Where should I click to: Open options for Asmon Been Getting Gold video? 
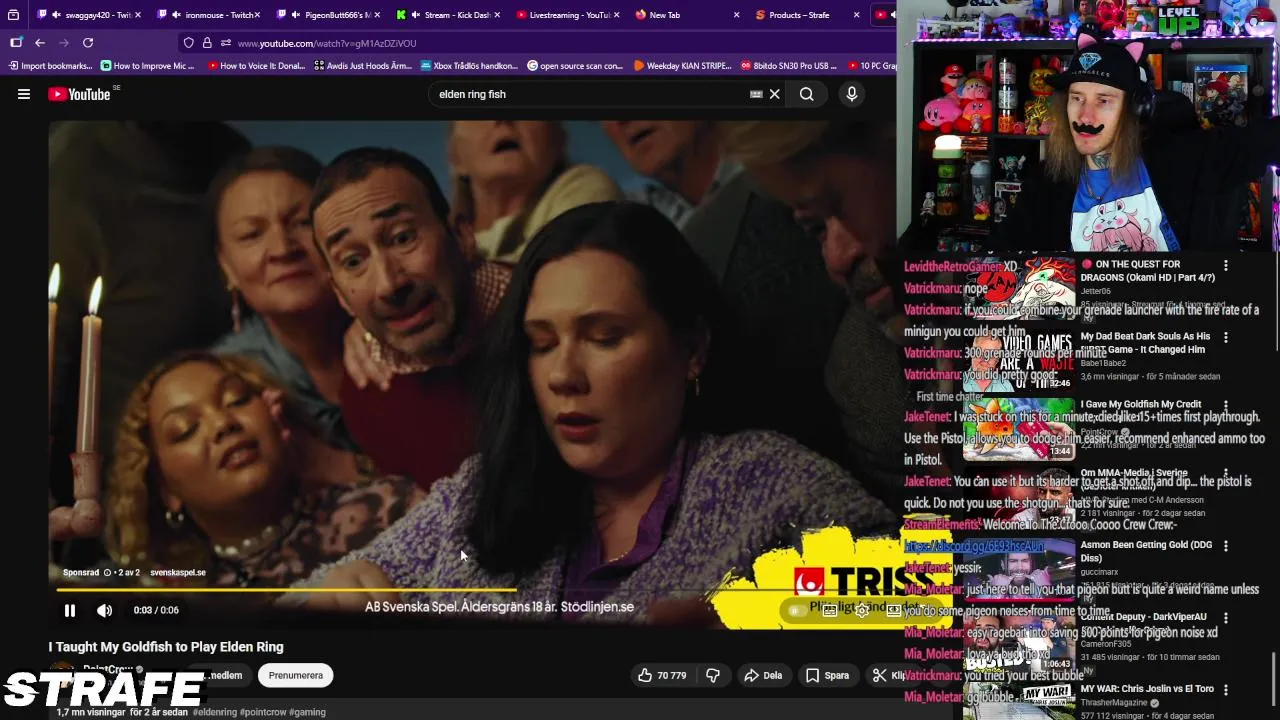(1226, 546)
